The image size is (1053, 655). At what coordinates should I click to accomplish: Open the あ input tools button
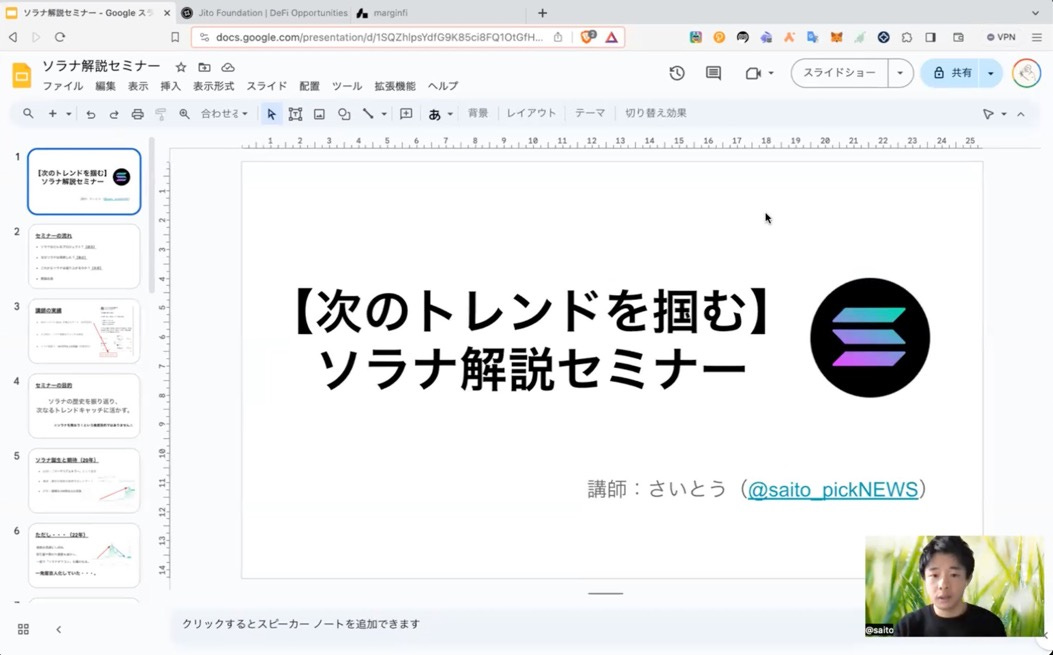(x=434, y=114)
